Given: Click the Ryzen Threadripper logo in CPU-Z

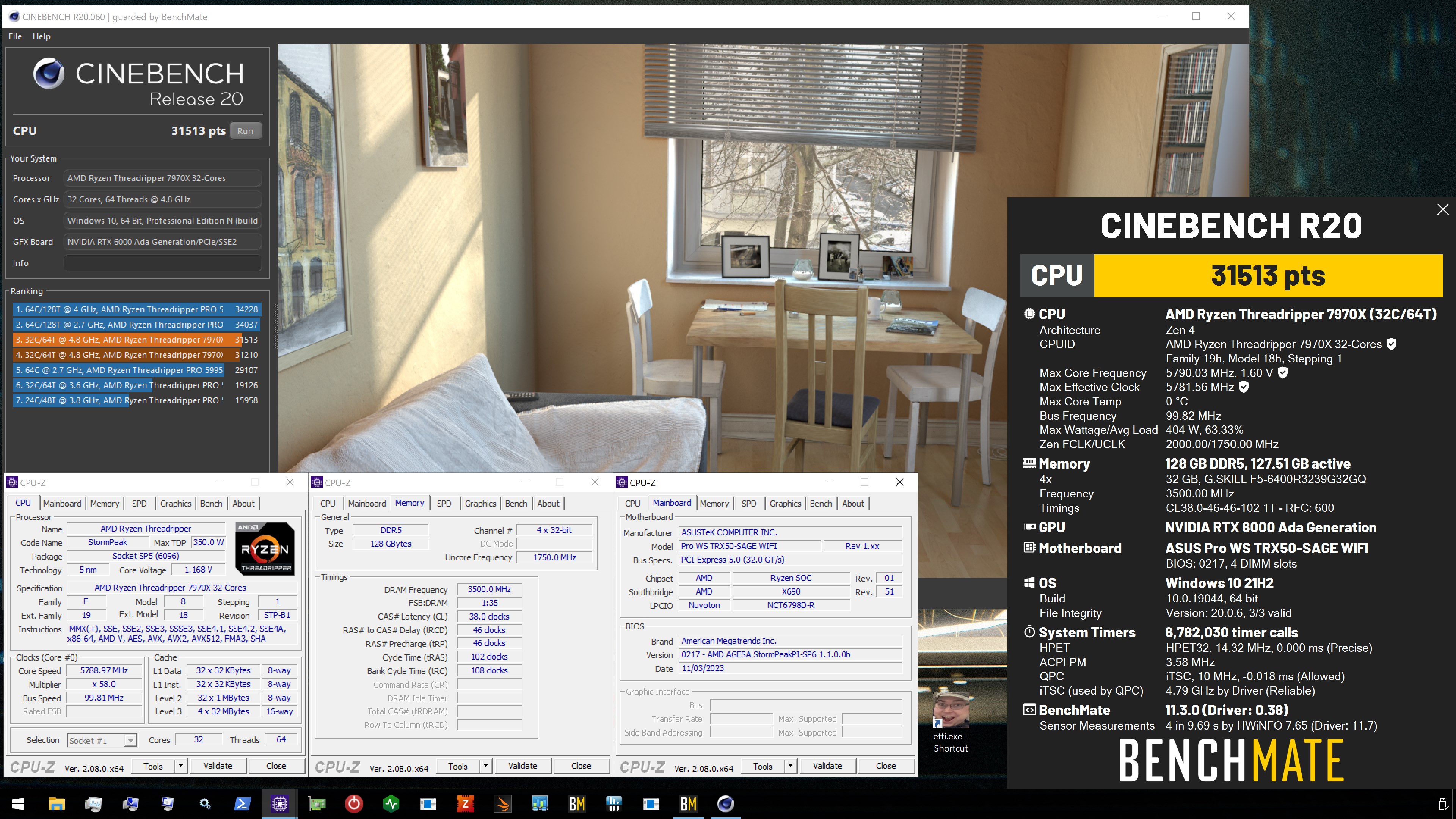Looking at the screenshot, I should [x=265, y=548].
